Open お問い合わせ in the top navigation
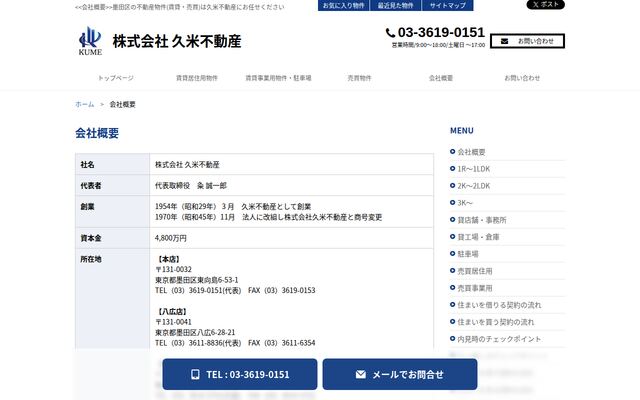The image size is (640, 400). (522, 78)
